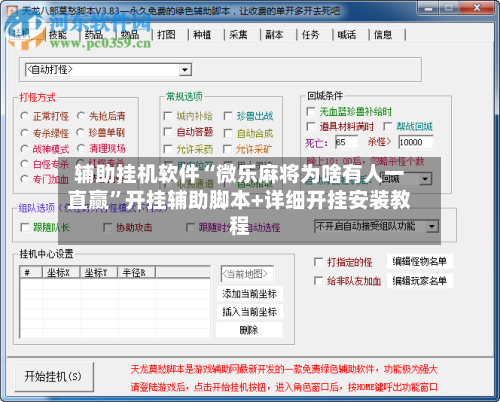Click the 半径R column header

(137, 273)
